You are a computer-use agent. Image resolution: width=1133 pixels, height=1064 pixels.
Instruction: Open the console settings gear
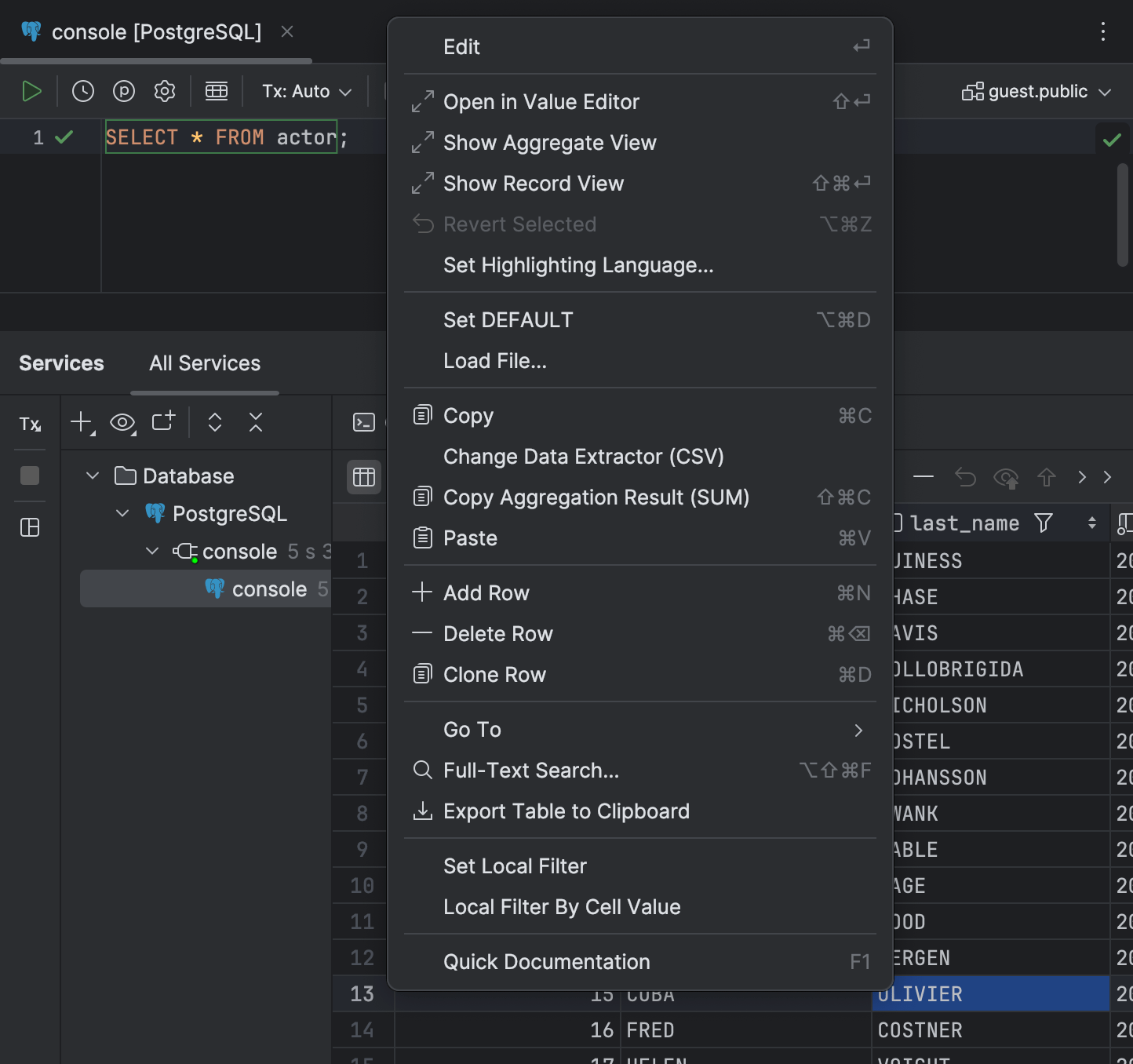(x=165, y=91)
